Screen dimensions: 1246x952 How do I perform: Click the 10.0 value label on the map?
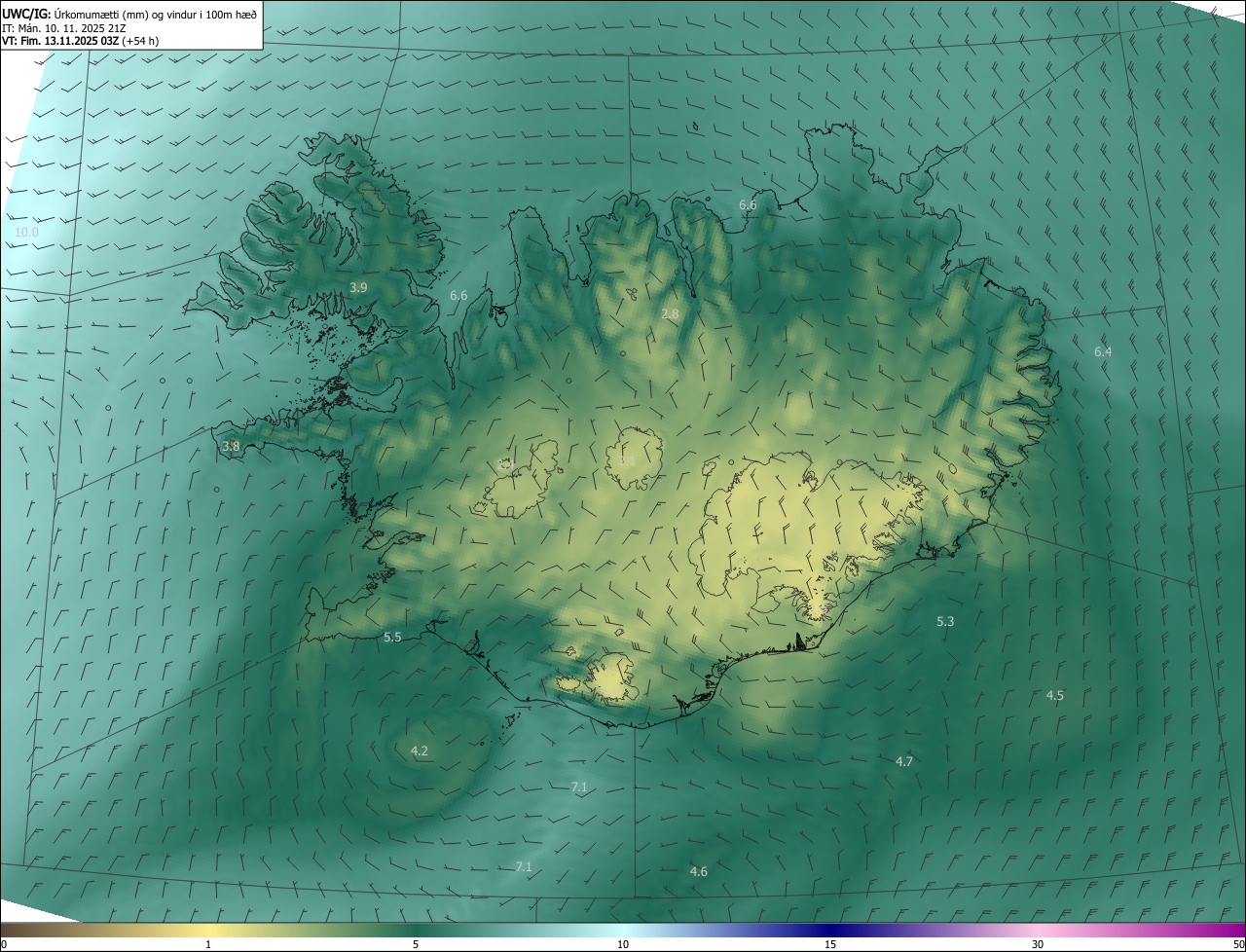pyautogui.click(x=26, y=233)
